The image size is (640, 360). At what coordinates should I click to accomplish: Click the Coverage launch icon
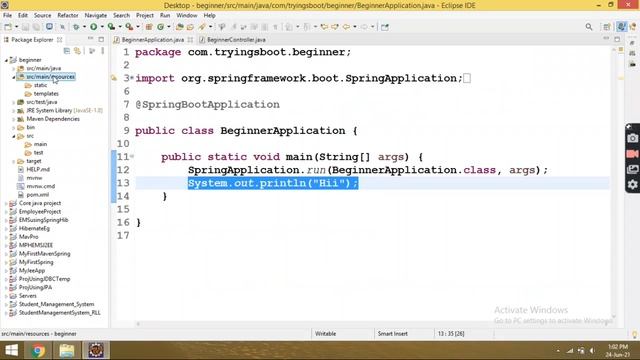pyautogui.click(x=111, y=27)
